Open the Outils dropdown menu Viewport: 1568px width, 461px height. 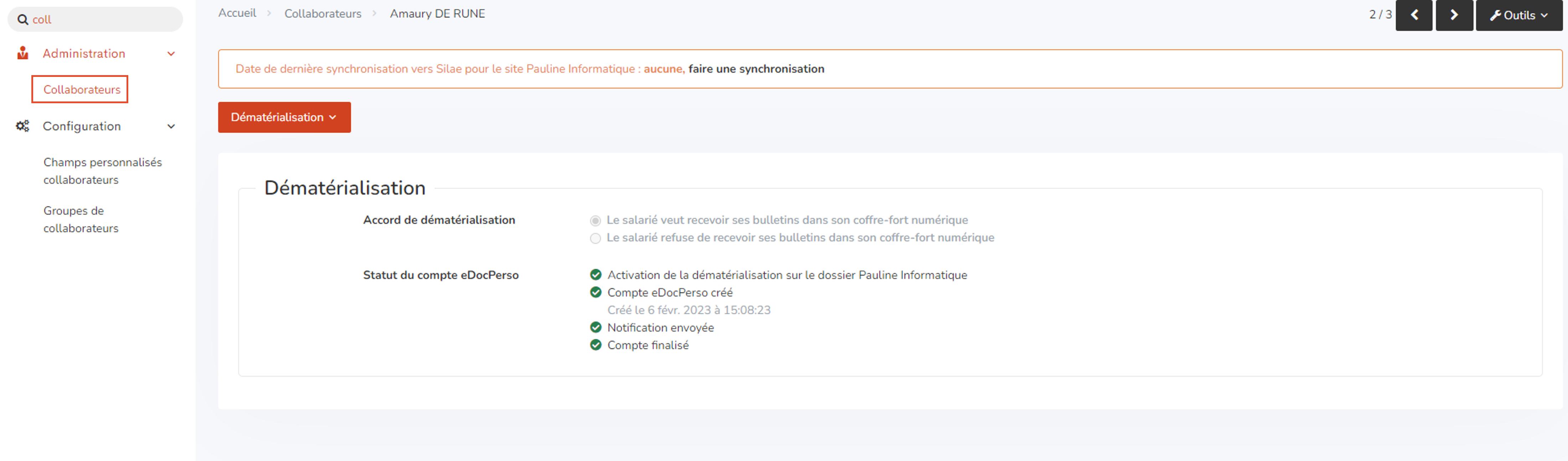(1519, 15)
